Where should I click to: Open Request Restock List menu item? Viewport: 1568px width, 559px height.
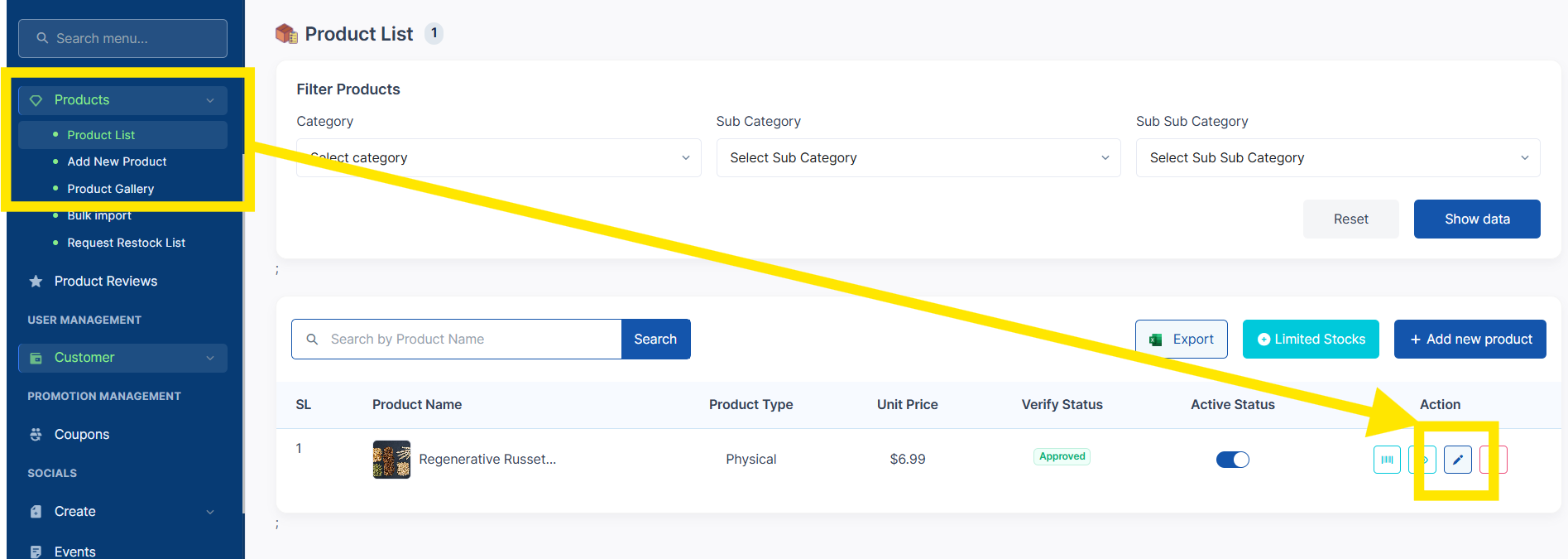(x=126, y=243)
